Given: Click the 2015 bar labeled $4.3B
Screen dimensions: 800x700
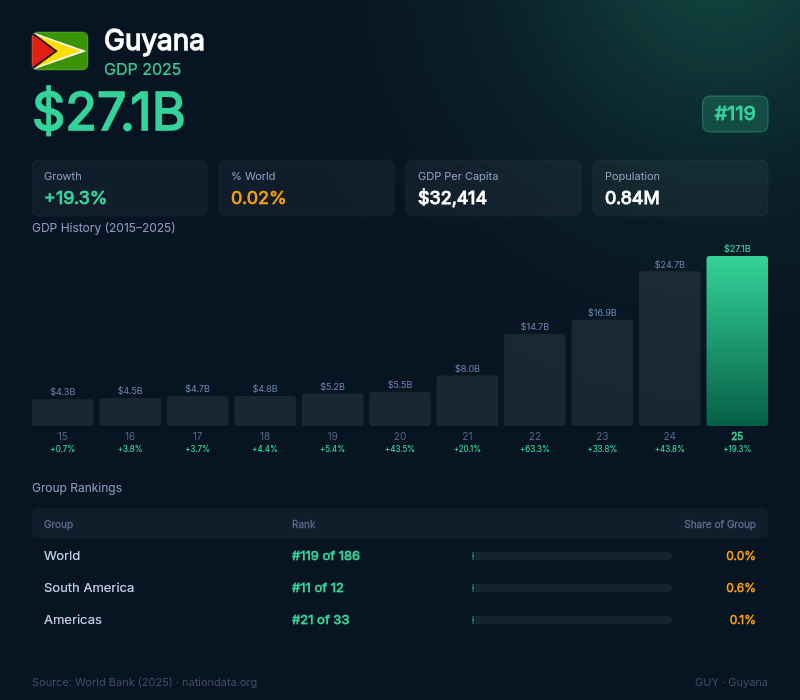Looking at the screenshot, I should coord(63,412).
